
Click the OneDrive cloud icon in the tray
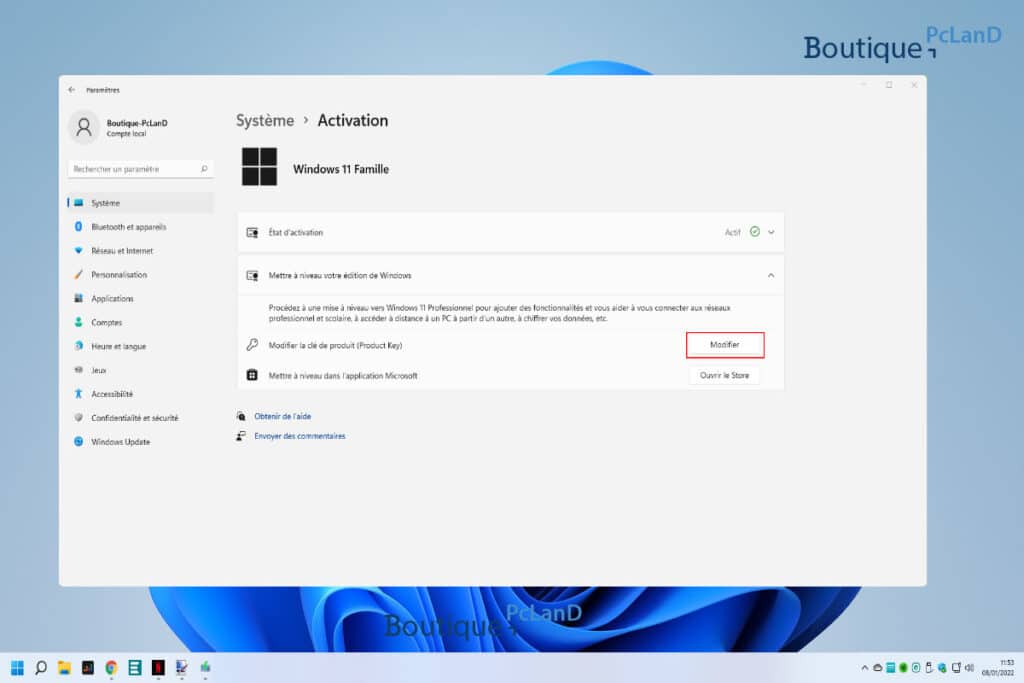[x=878, y=667]
